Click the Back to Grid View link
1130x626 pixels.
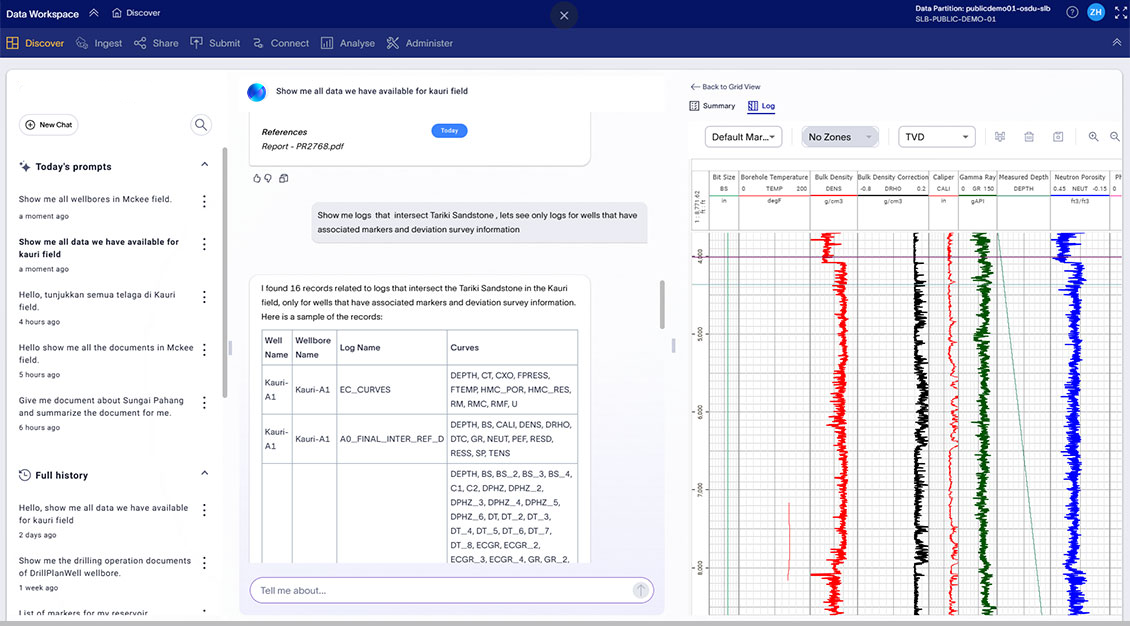(x=727, y=86)
